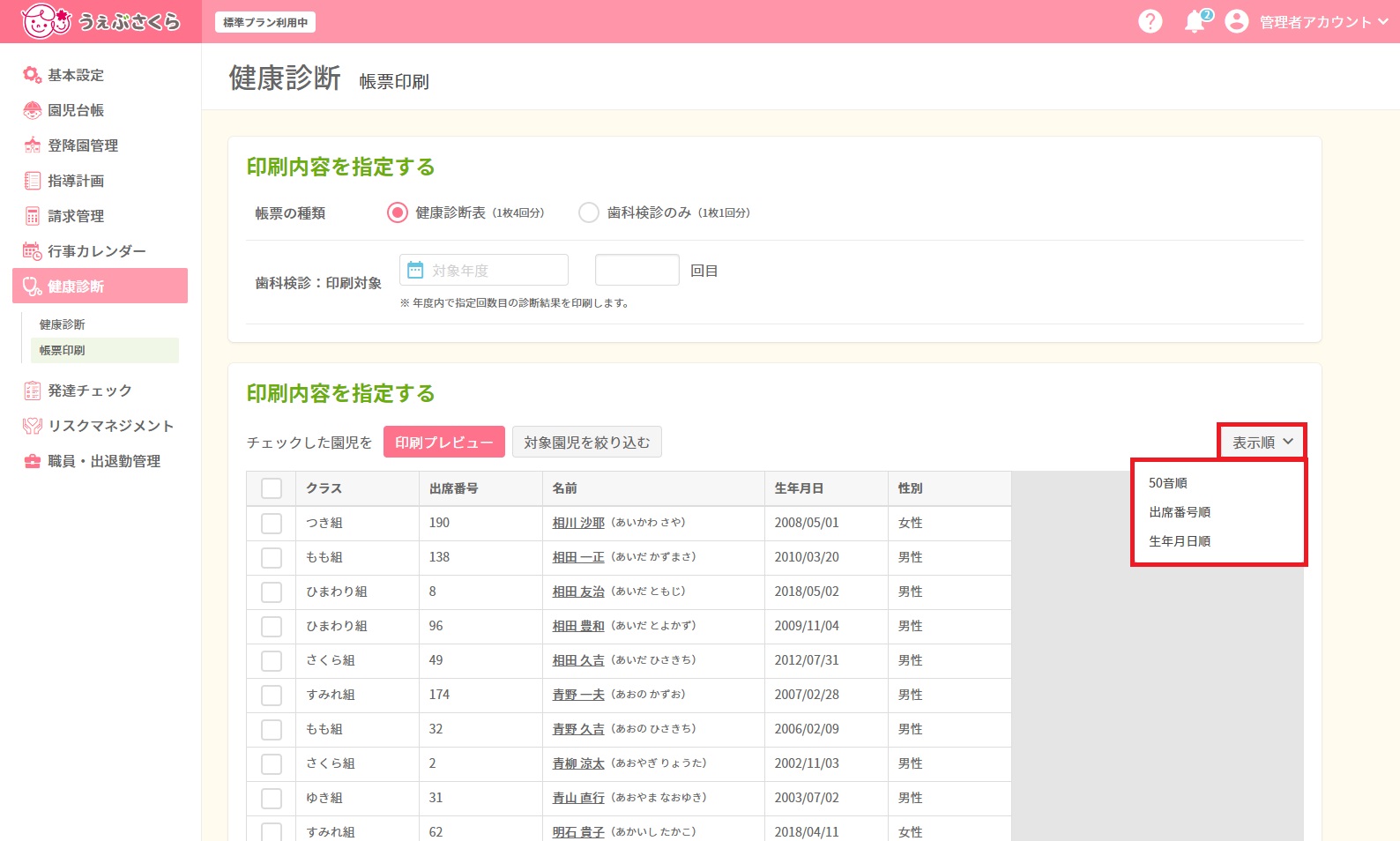
Task: Select 健康診断表 radio button
Action: pyautogui.click(x=398, y=212)
